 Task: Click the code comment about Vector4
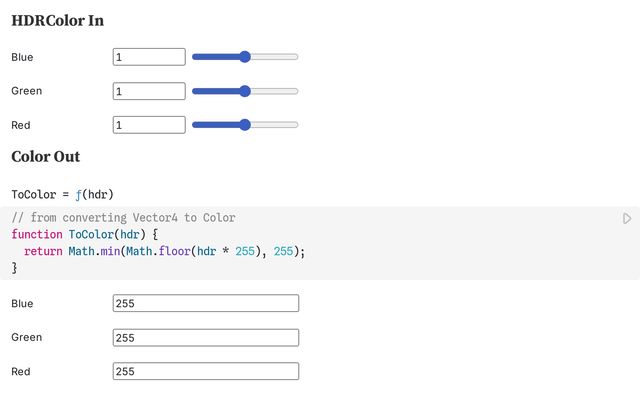(123, 218)
